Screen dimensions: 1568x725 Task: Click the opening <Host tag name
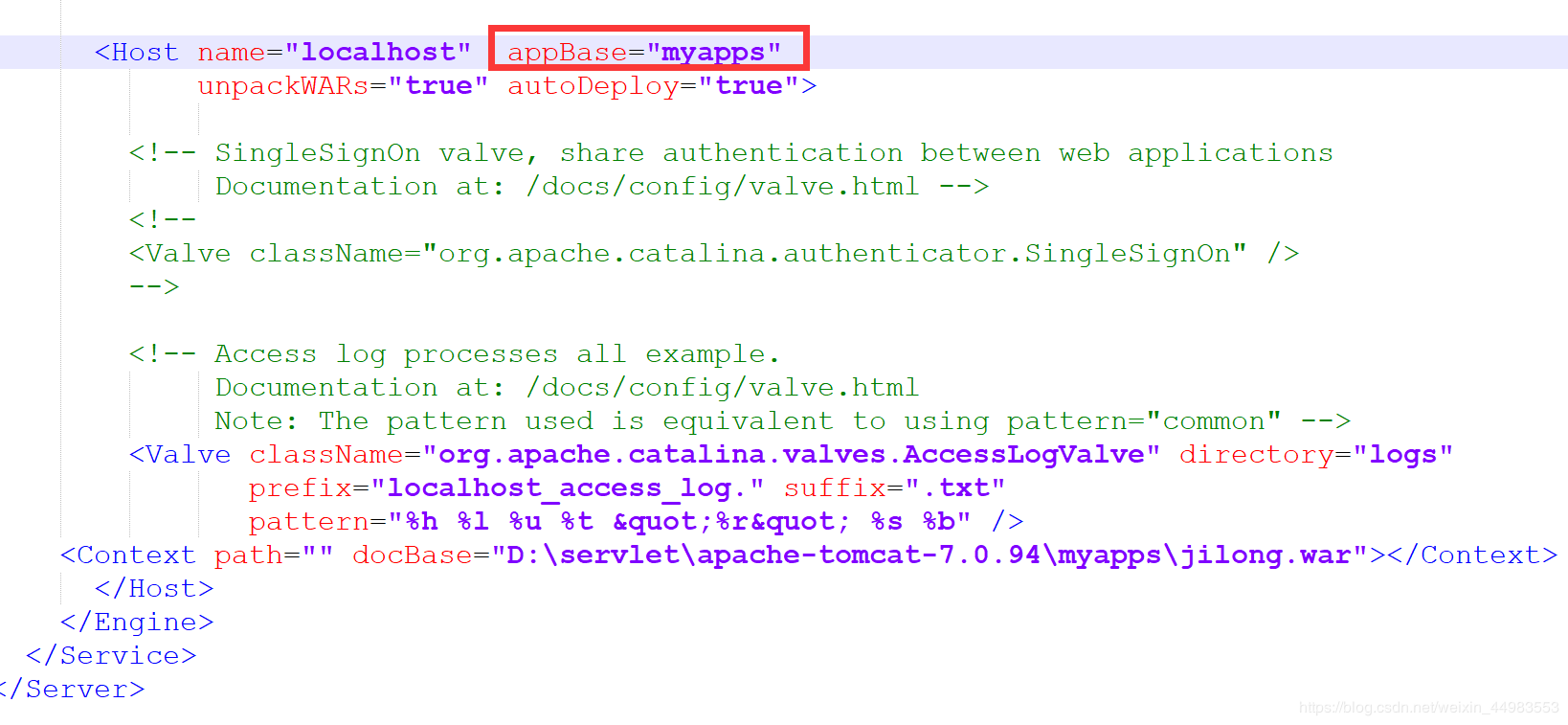137,52
